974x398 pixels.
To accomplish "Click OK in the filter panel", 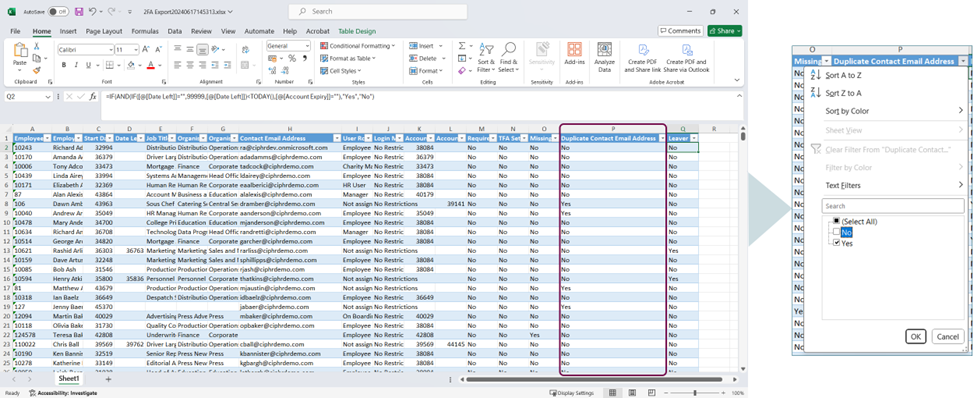I will point(915,337).
